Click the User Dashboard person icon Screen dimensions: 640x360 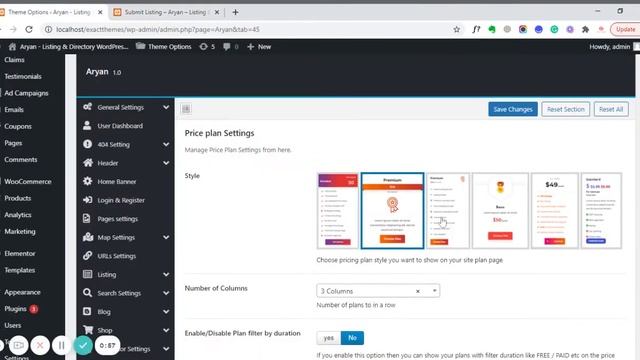tap(87, 125)
